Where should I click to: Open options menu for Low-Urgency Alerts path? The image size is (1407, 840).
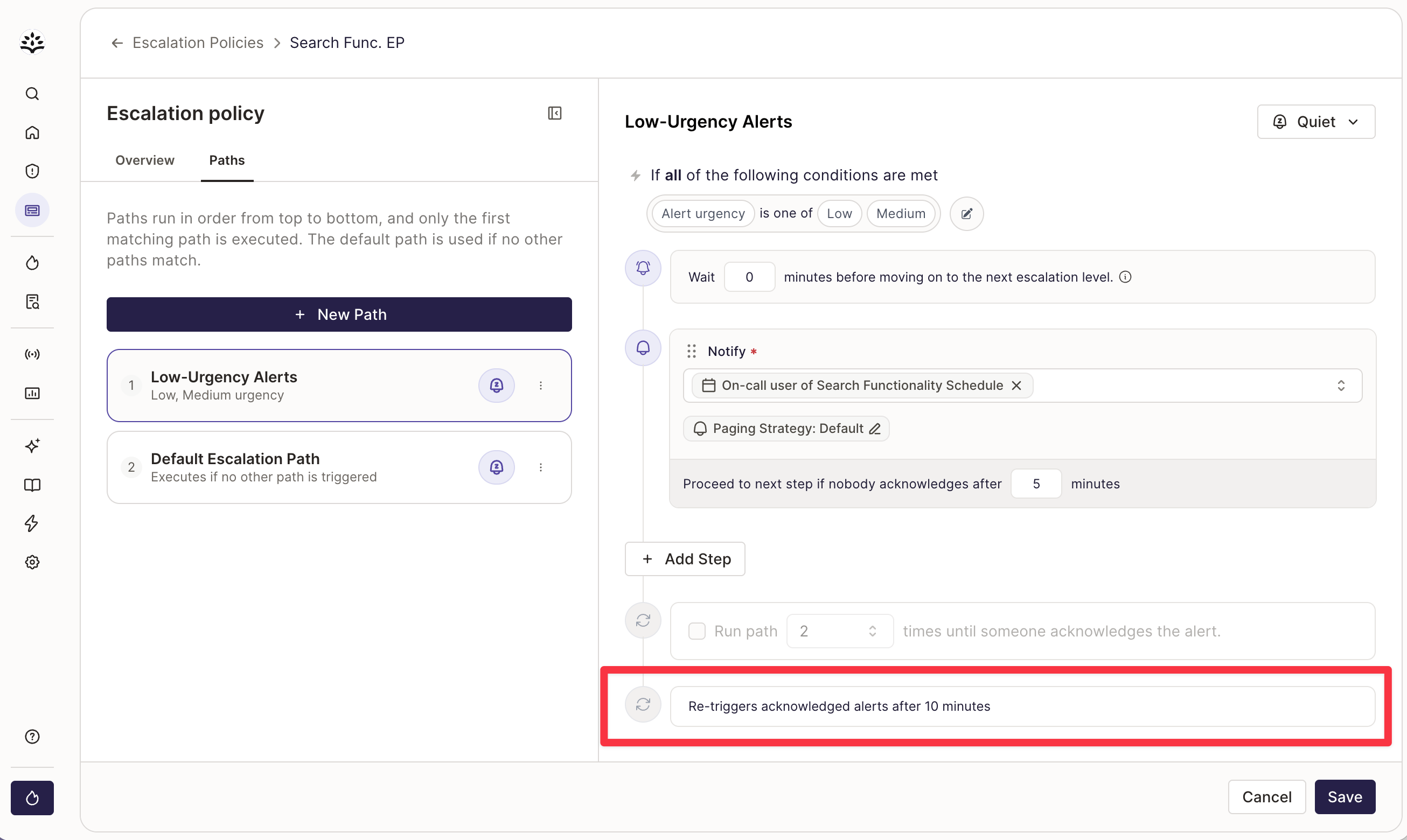tap(541, 386)
